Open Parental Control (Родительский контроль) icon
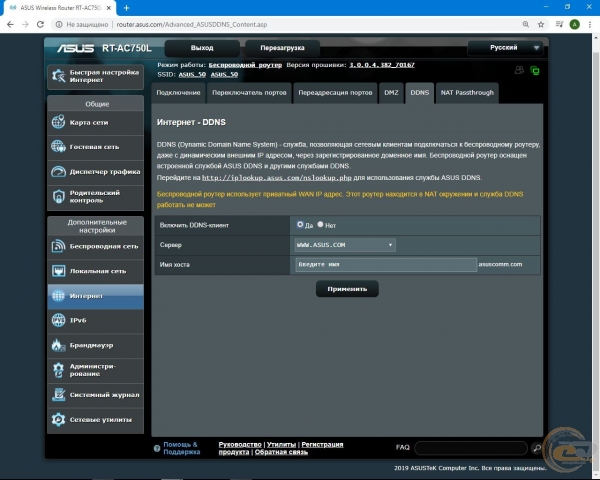Image resolution: width=600 pixels, height=480 pixels. tap(59, 195)
